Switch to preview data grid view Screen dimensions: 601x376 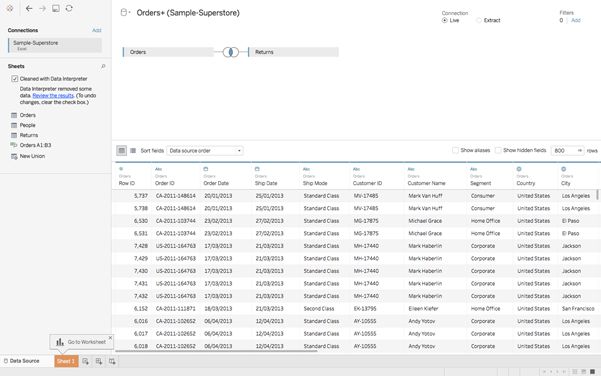tap(122, 151)
